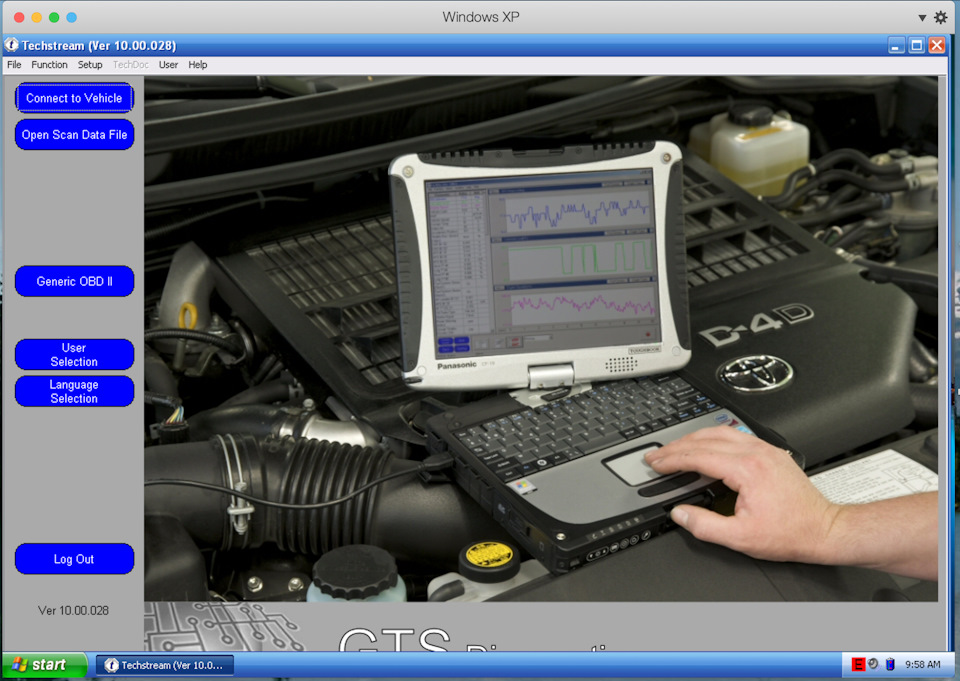Click the engine bay laptop splash image

pyautogui.click(x=541, y=339)
